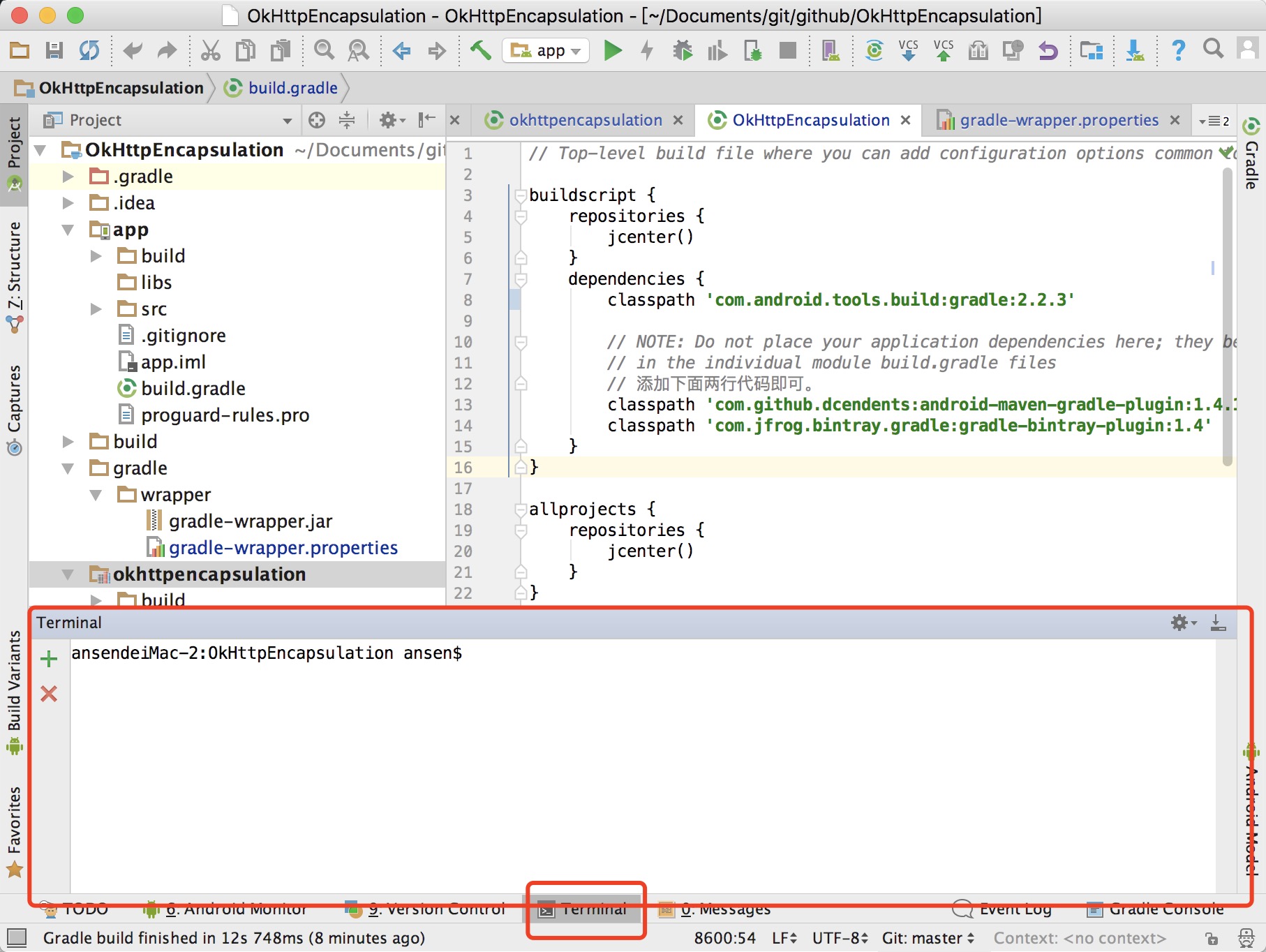Click the Paste icon in toolbar
The height and width of the screenshot is (952, 1266).
tap(281, 50)
